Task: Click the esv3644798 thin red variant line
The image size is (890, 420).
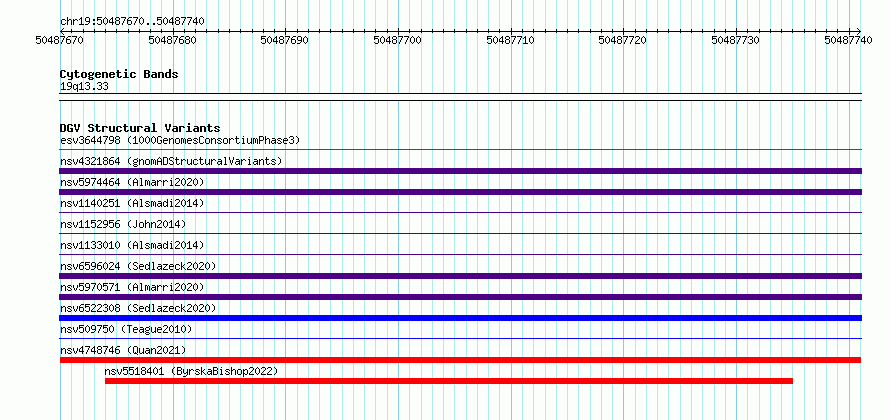Action: (x=461, y=150)
